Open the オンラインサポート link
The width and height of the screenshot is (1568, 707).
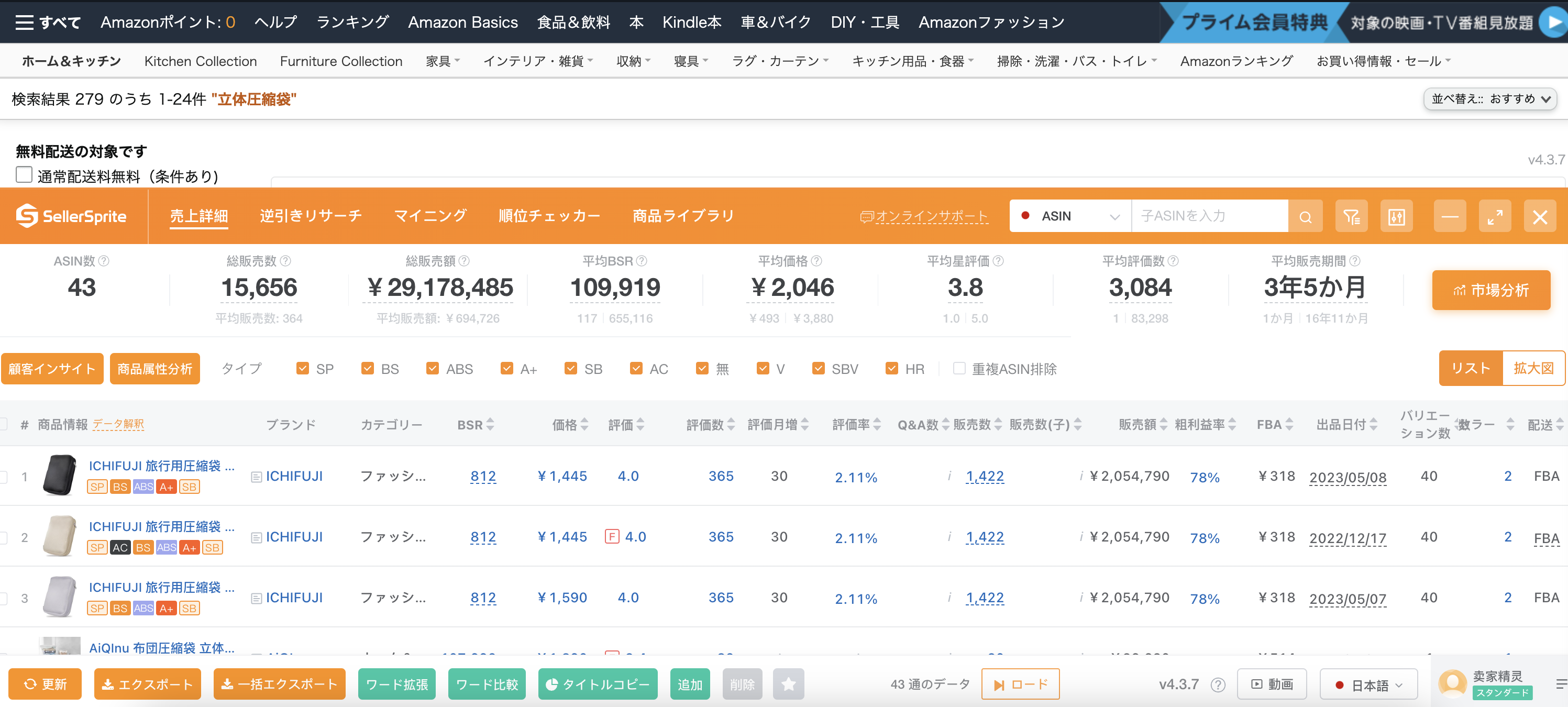(x=923, y=217)
